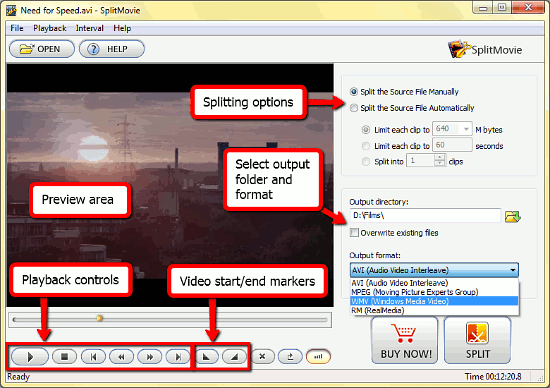Viewport: 550px width, 388px height.
Task: Close the SplitMovie window
Action: (528, 8)
